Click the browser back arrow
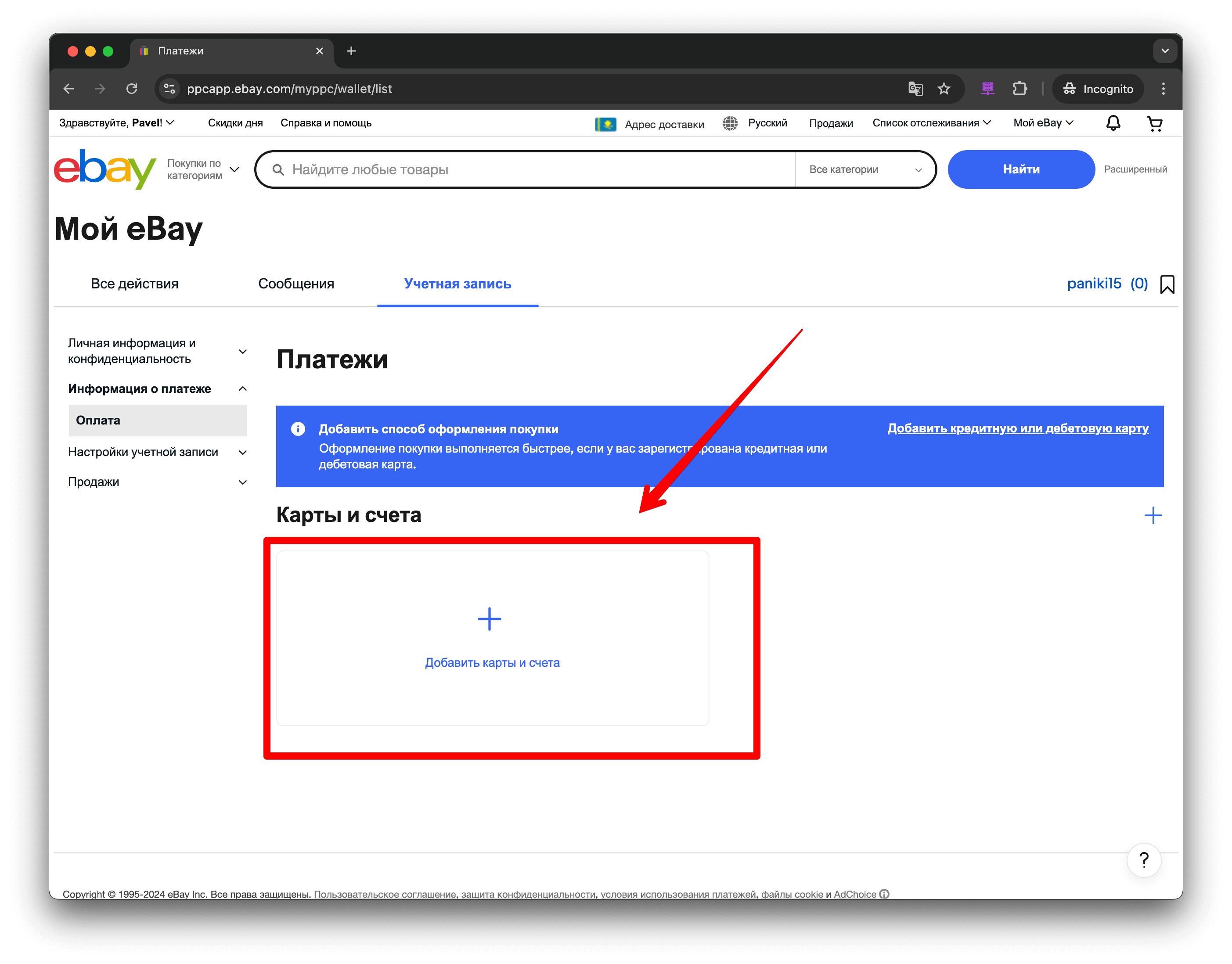 click(68, 89)
